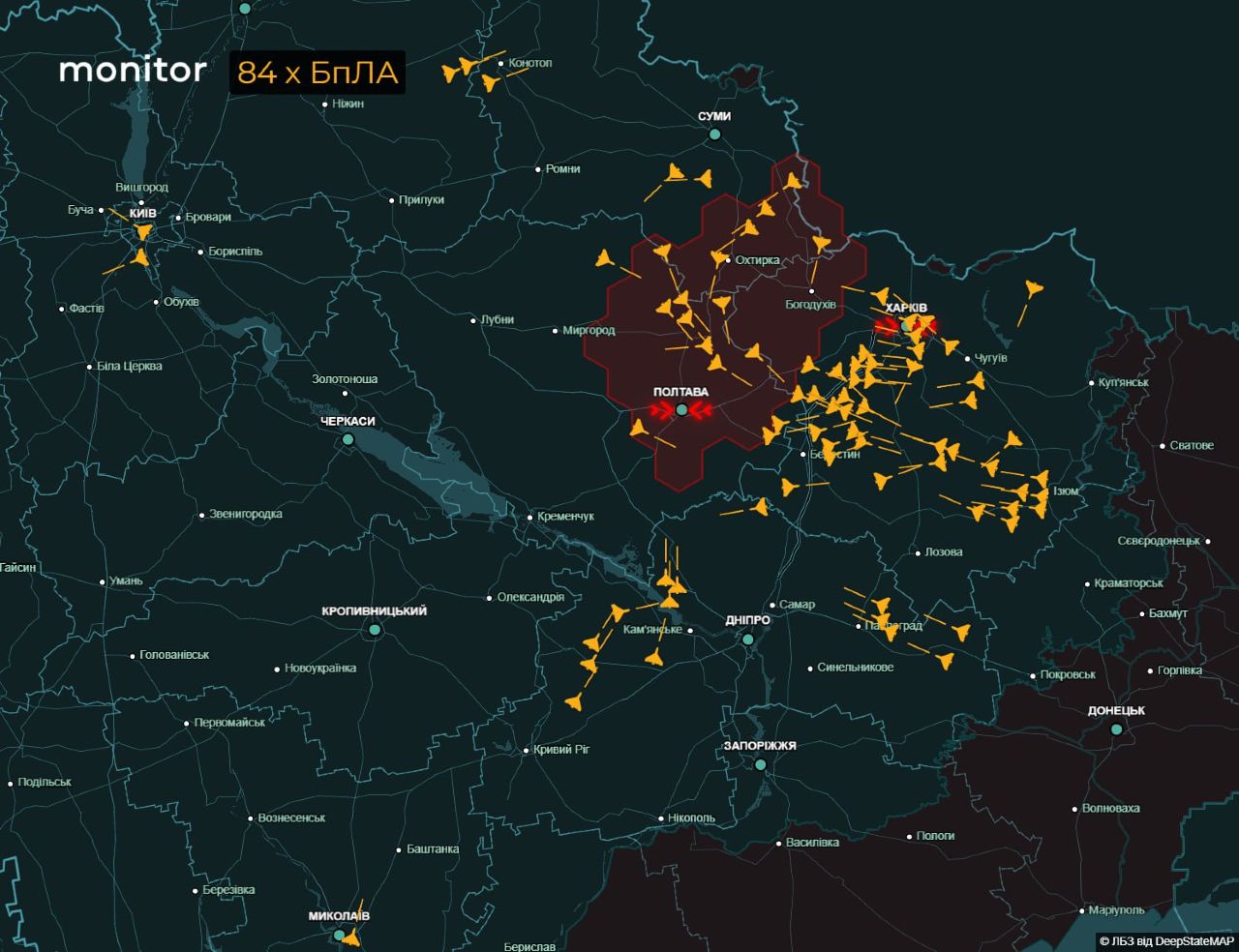1239x952 pixels.
Task: Click the drone icon directly over Київ
Action: (x=143, y=232)
